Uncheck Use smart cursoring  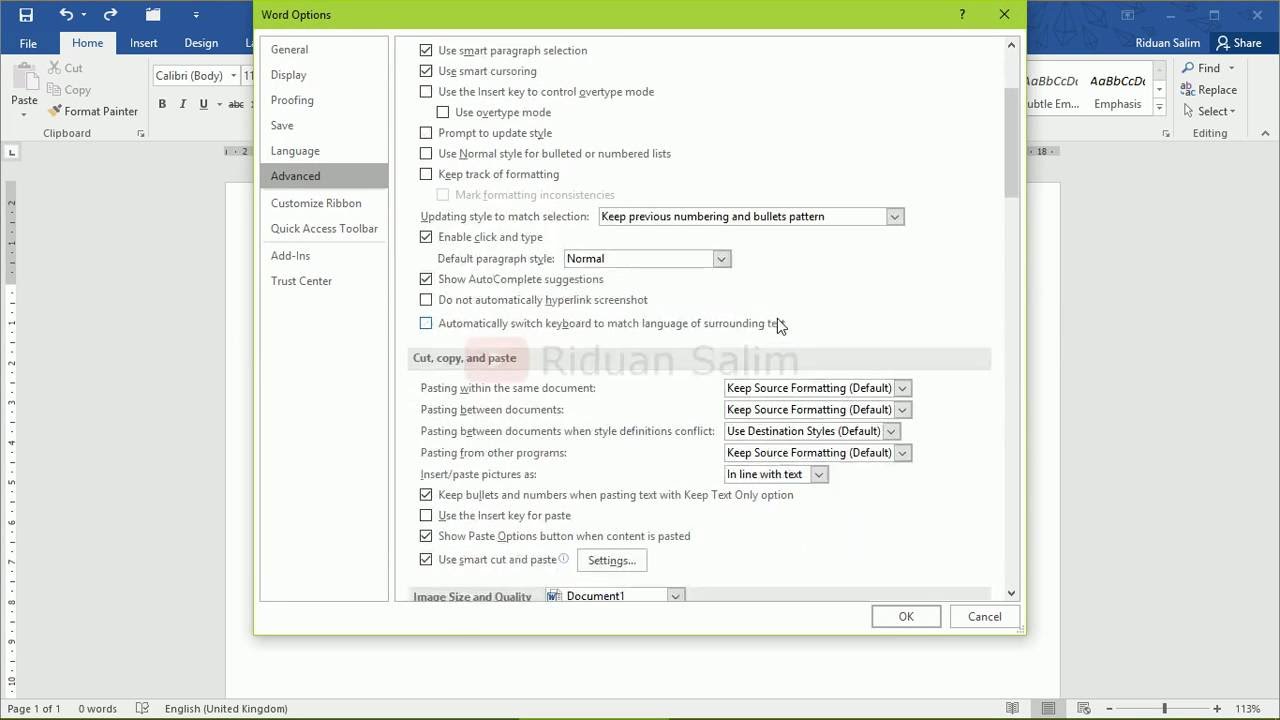(426, 71)
